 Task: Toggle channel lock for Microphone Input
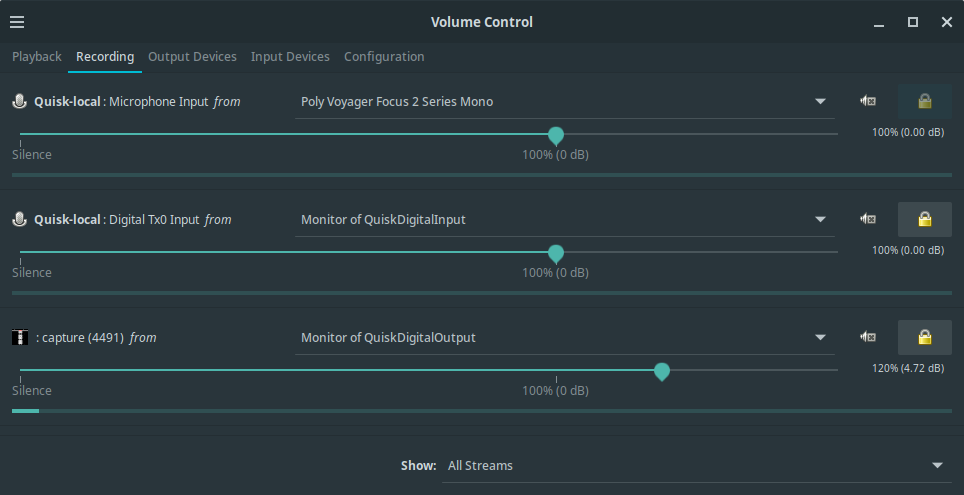coord(924,101)
